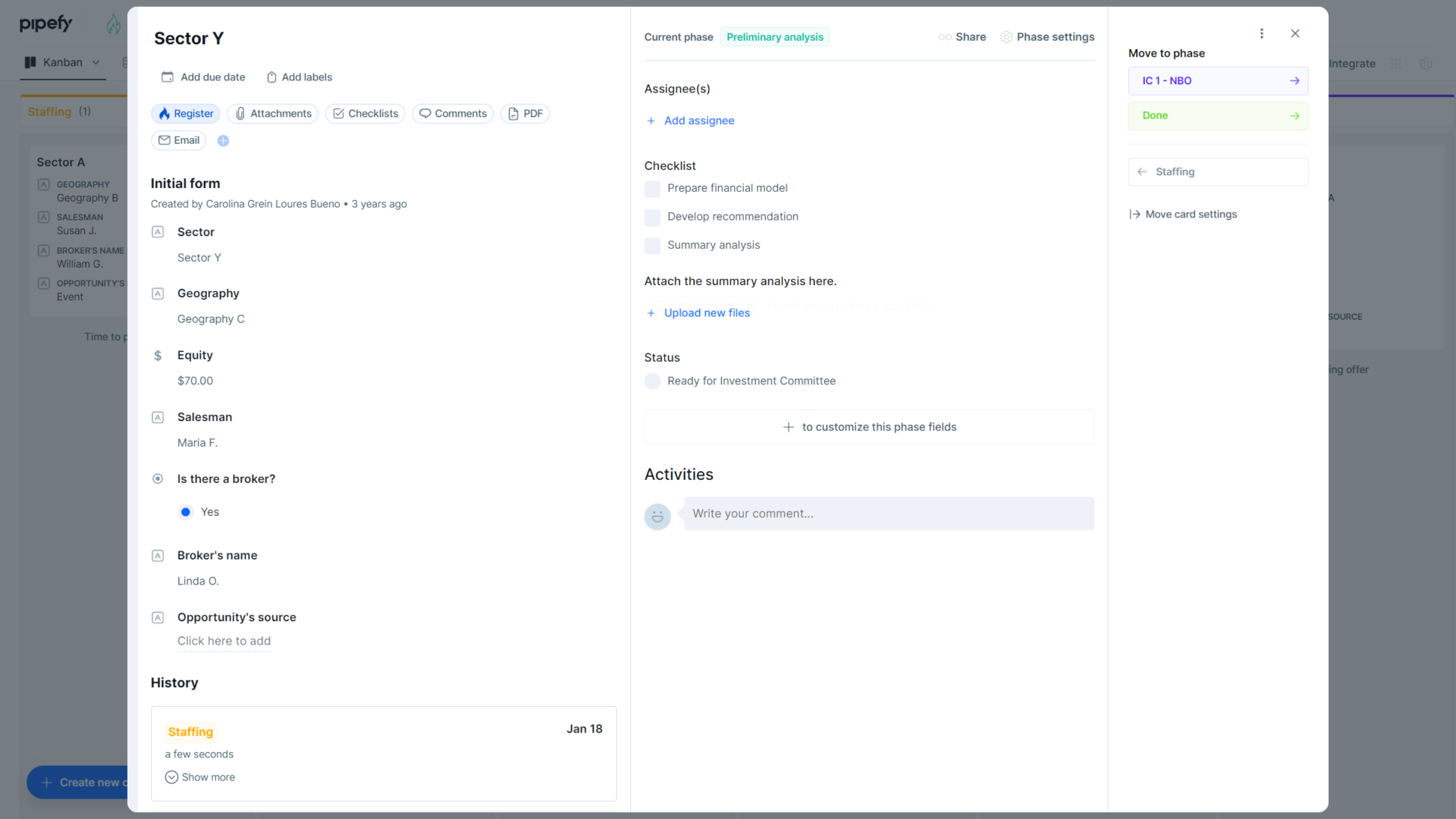Select the Staffing column tab
Screen dimensions: 1456x819
pos(49,111)
